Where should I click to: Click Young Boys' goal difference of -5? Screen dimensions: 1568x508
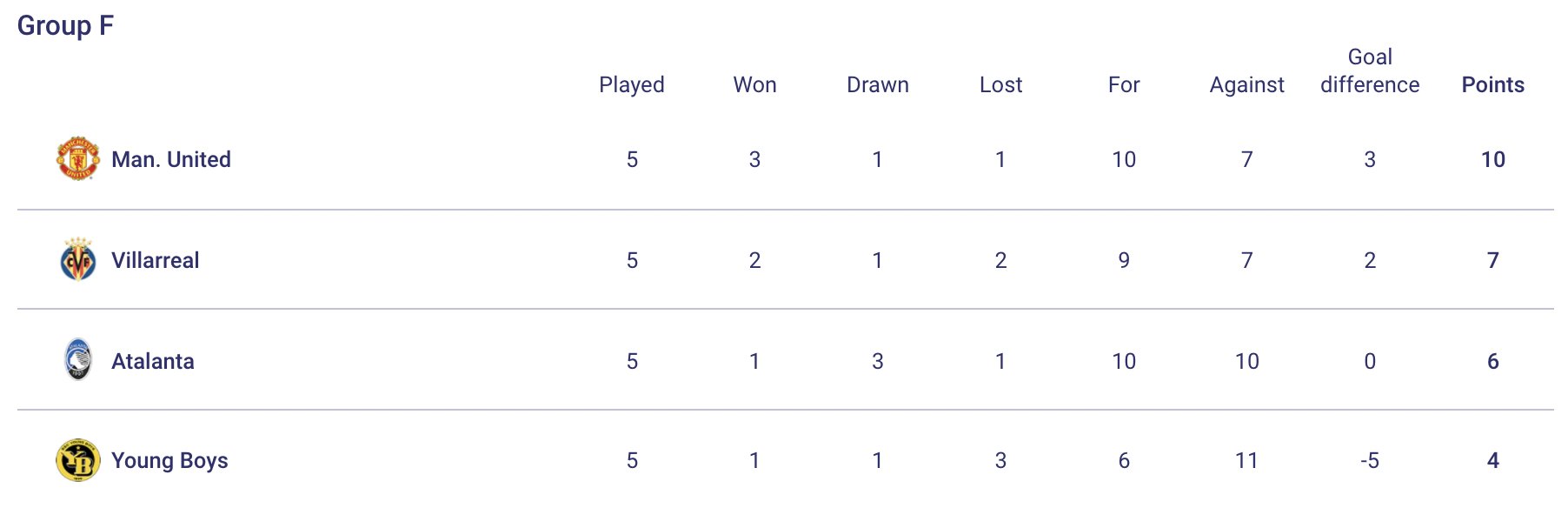[x=1370, y=460]
